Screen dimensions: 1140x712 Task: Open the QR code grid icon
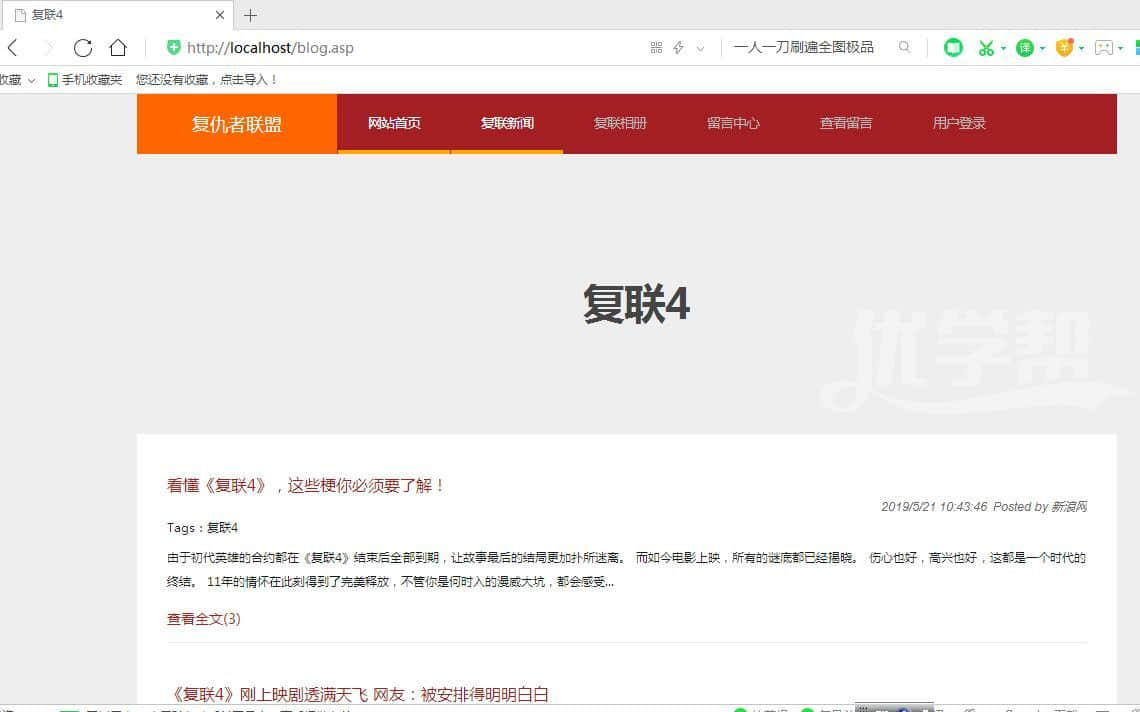656,48
